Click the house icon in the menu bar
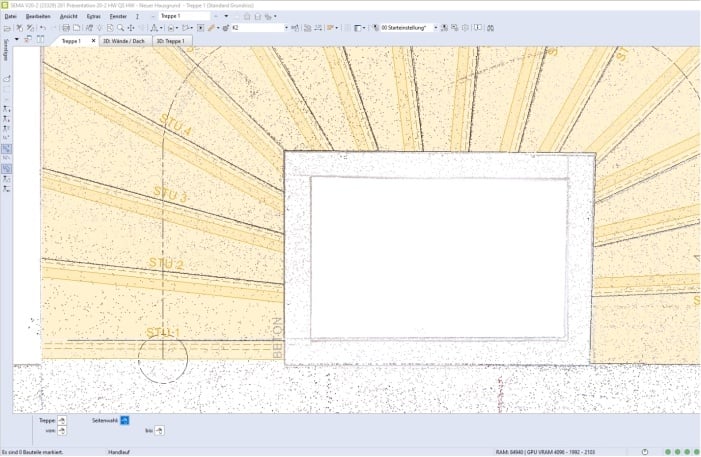701x457 pixels. (247, 17)
